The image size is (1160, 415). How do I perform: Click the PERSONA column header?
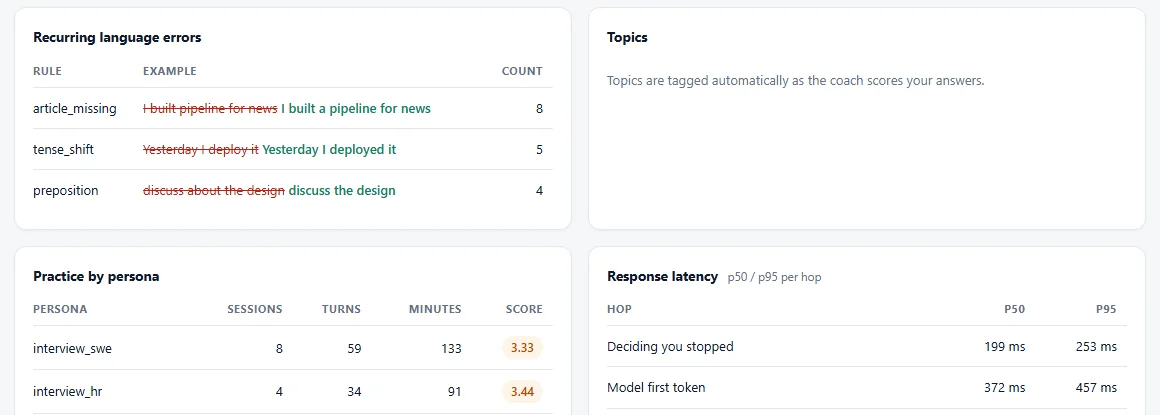60,309
